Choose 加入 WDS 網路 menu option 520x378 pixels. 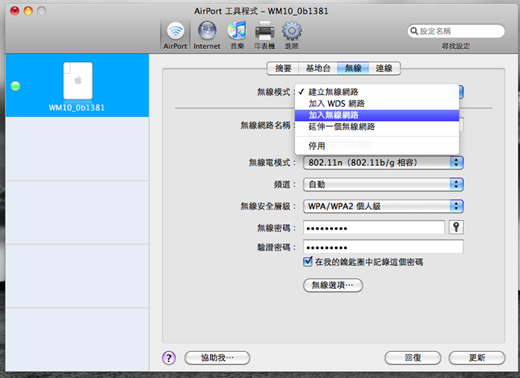pyautogui.click(x=377, y=103)
